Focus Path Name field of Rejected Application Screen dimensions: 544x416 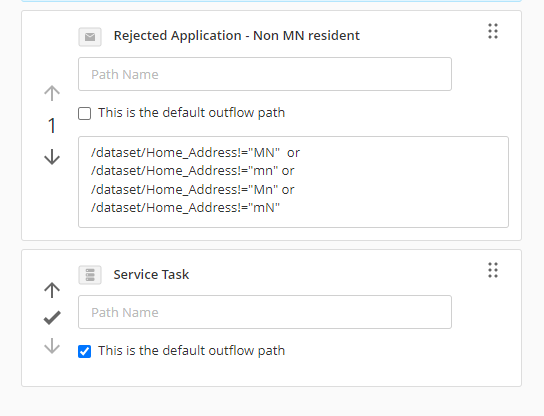coord(265,74)
